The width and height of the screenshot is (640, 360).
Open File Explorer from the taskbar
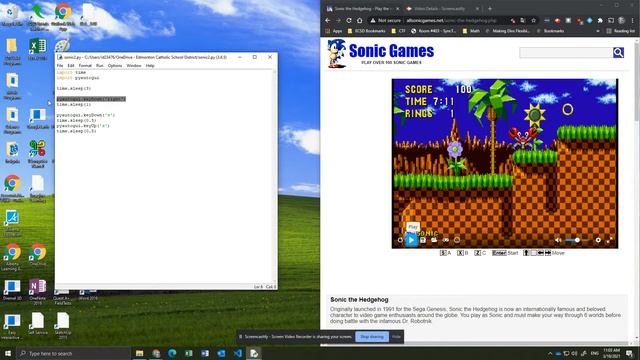[x=140, y=353]
